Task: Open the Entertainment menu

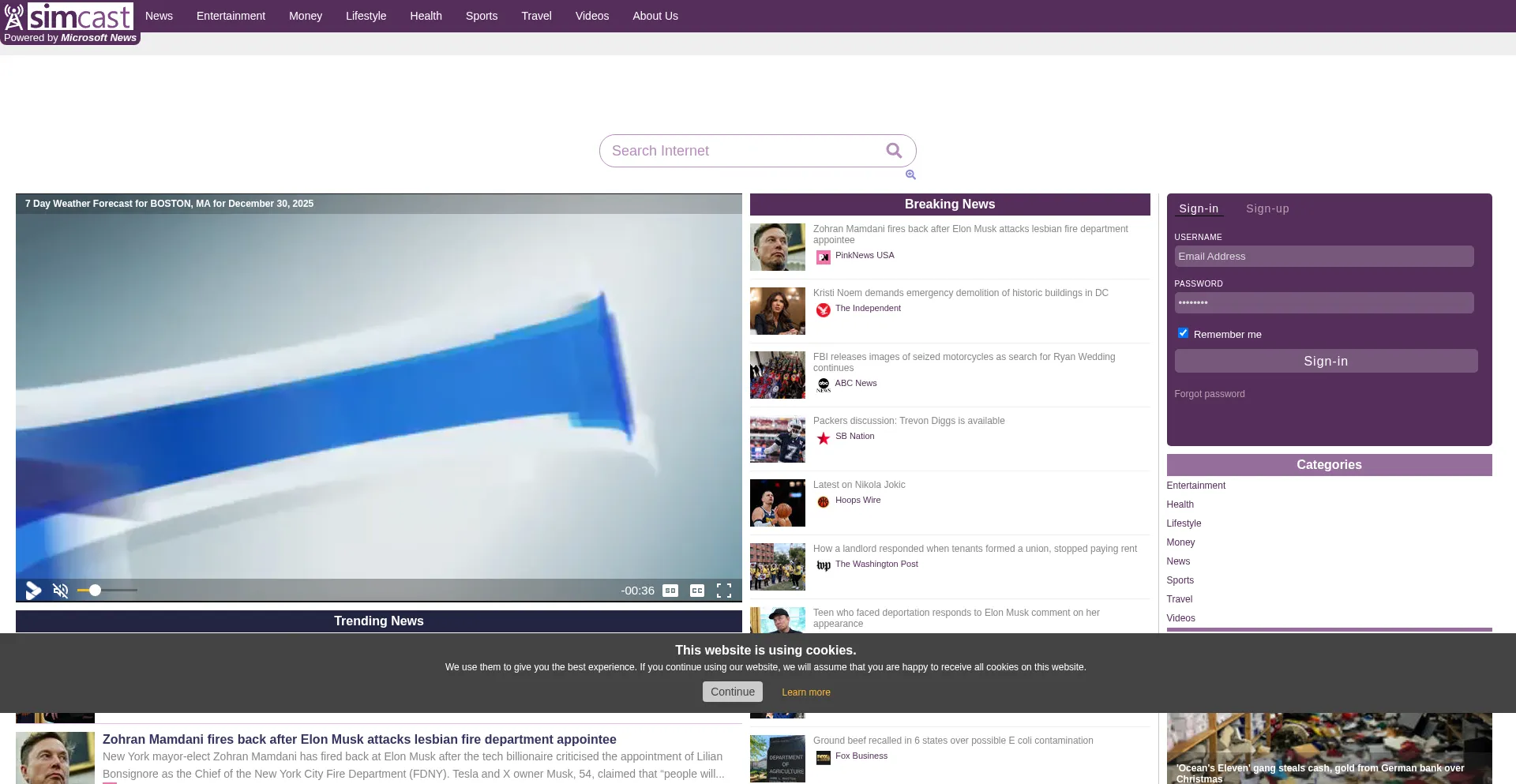Action: [x=231, y=16]
